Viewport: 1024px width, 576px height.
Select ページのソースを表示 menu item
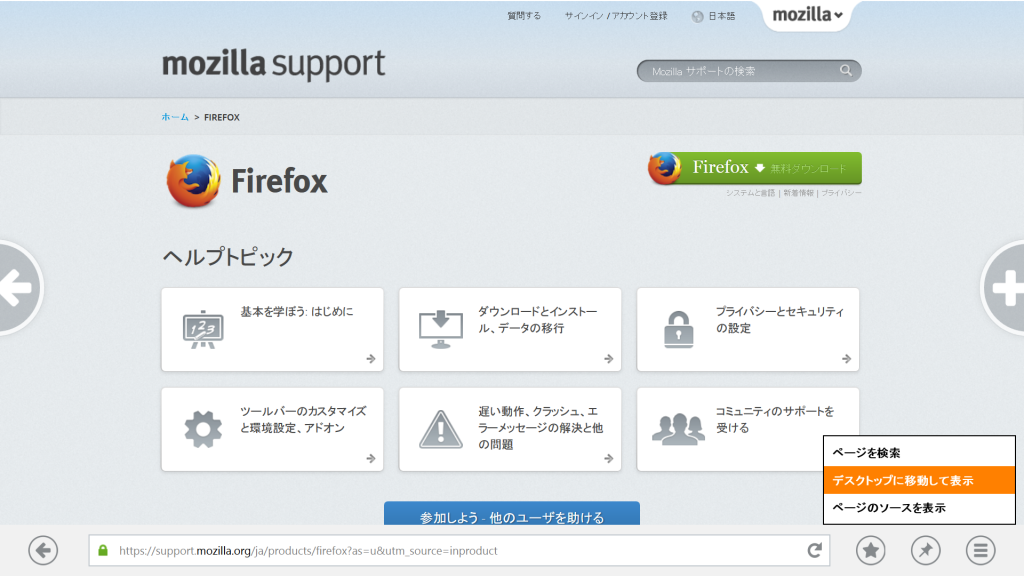pyautogui.click(x=919, y=507)
